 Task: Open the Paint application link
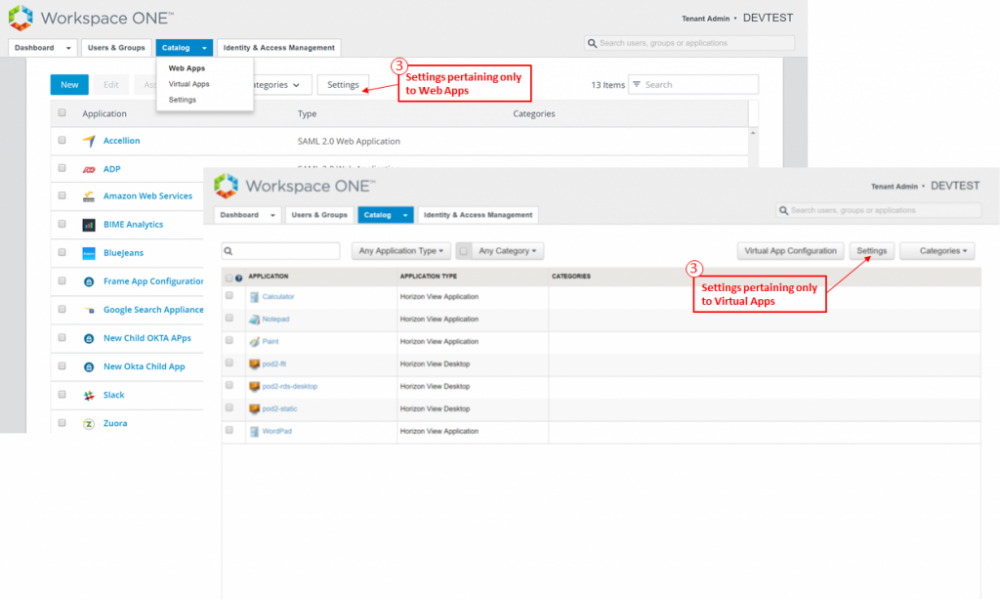coord(270,341)
